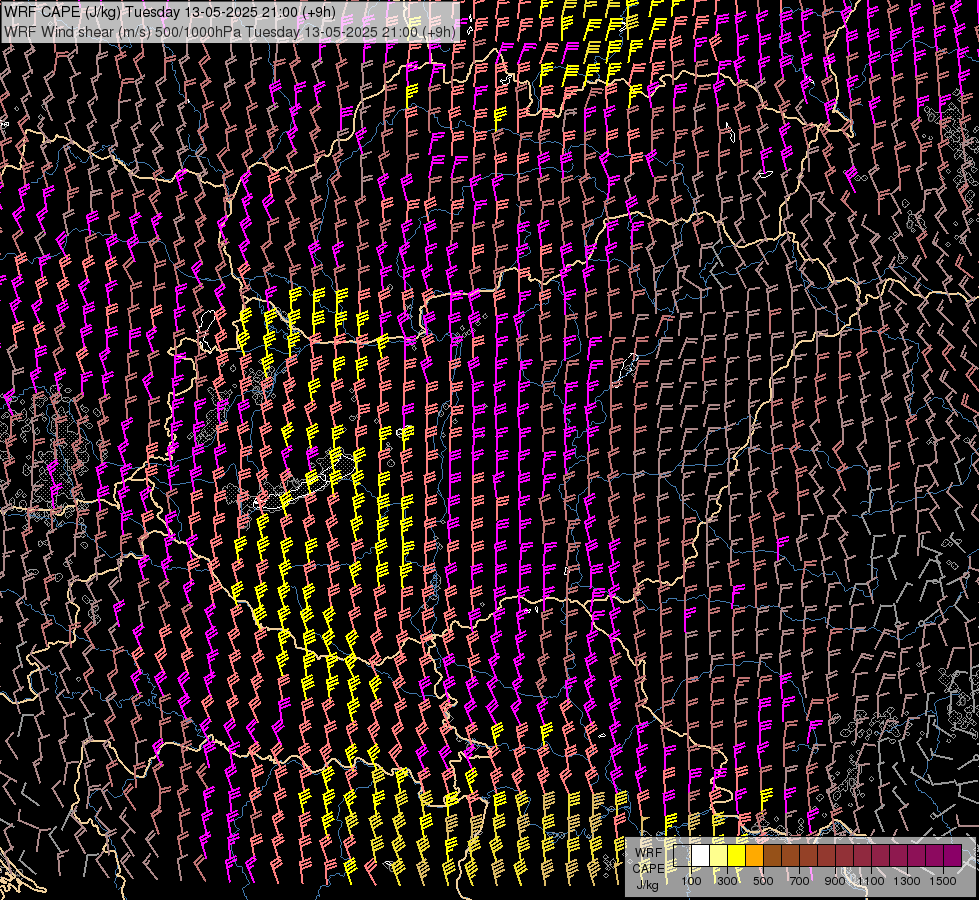The height and width of the screenshot is (900, 979).
Task: Click the J/kg legend unit label
Action: pos(647,885)
